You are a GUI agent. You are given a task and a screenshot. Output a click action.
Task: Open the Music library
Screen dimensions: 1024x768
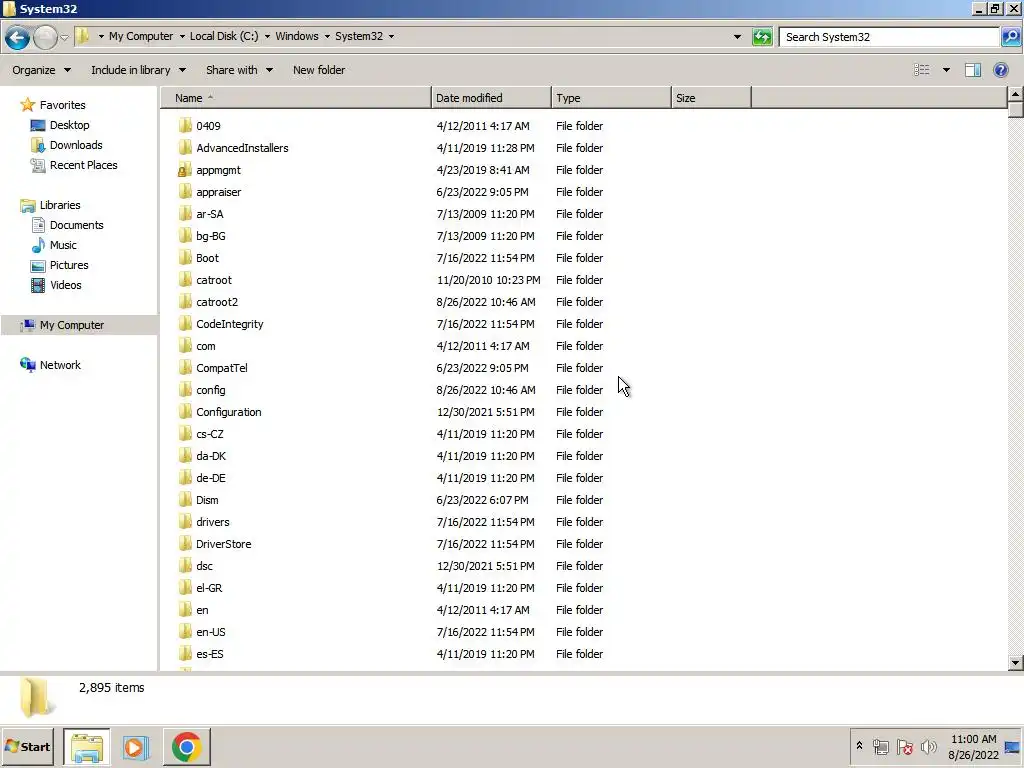tap(63, 245)
